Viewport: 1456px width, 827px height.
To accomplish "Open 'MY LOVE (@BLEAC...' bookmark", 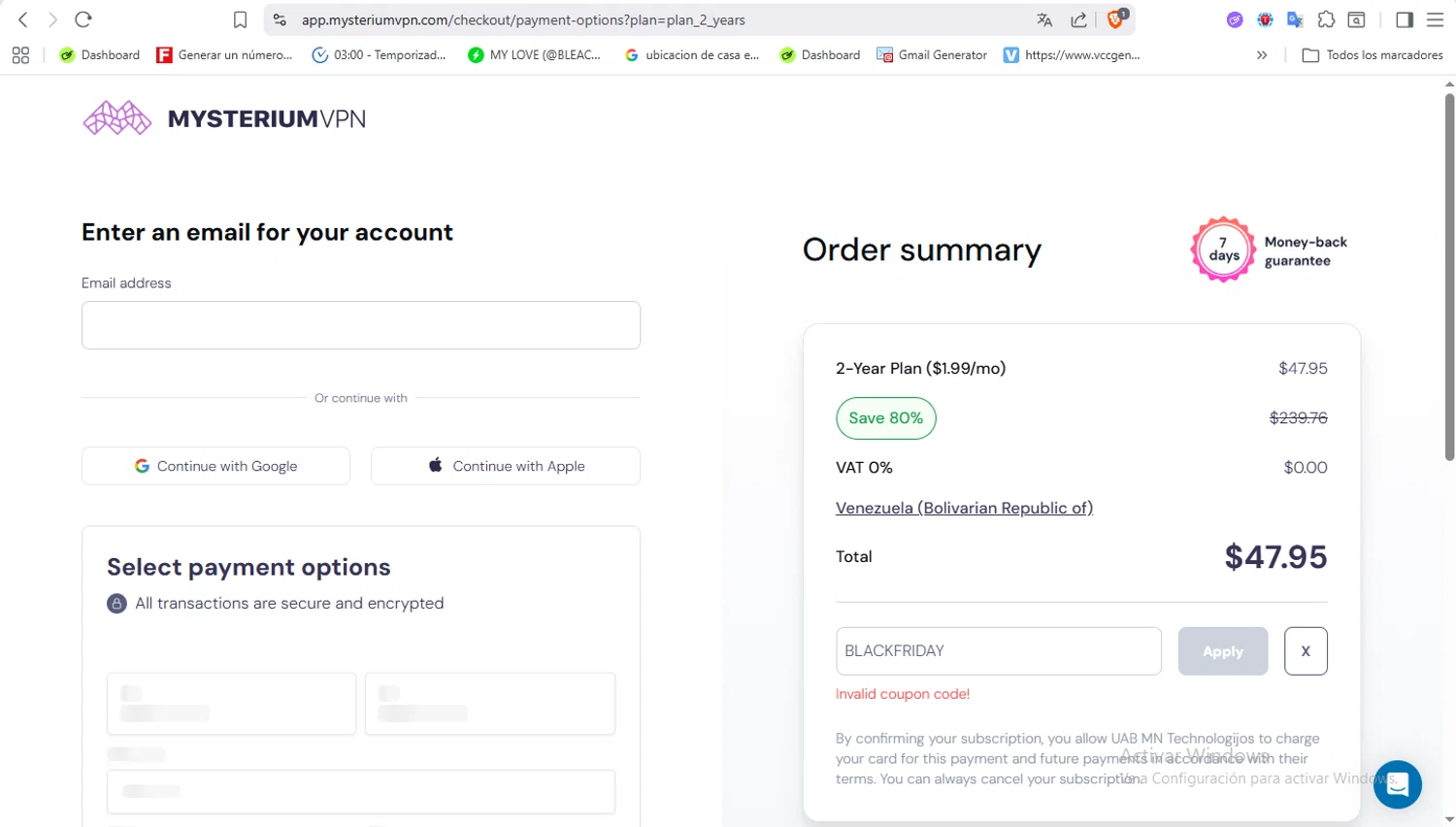I will point(535,55).
